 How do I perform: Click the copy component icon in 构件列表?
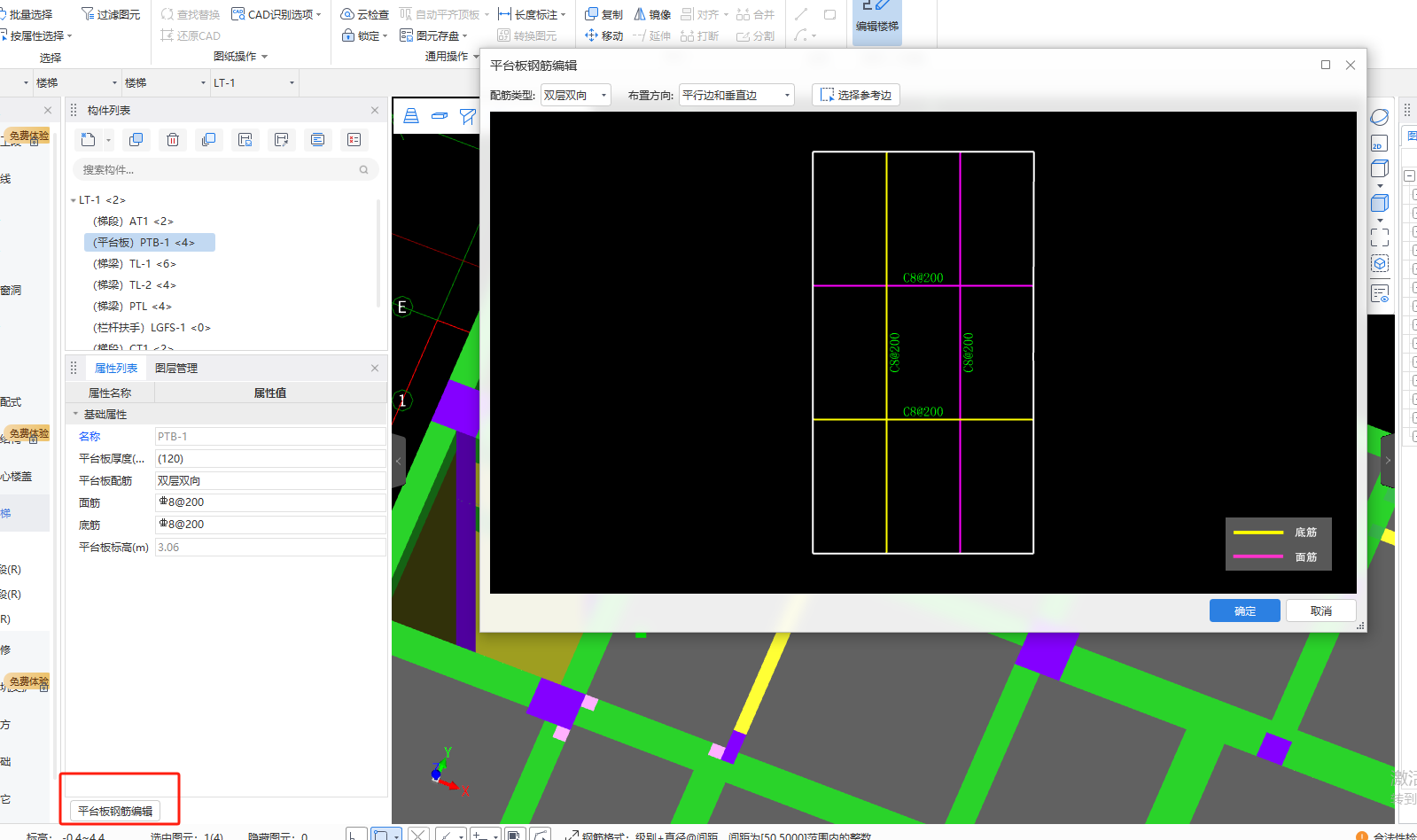(136, 139)
